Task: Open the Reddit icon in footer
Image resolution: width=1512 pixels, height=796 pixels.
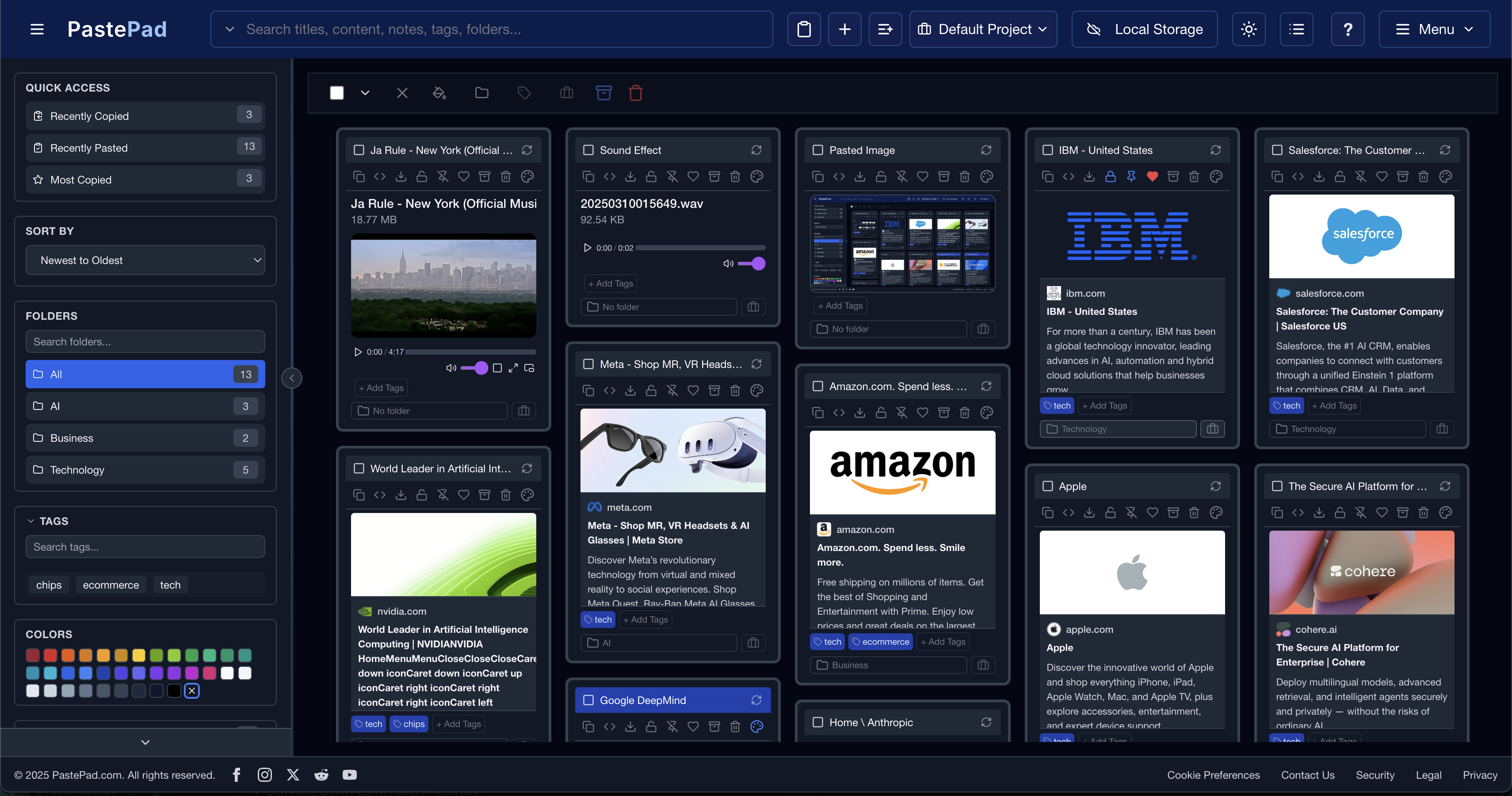Action: (321, 775)
